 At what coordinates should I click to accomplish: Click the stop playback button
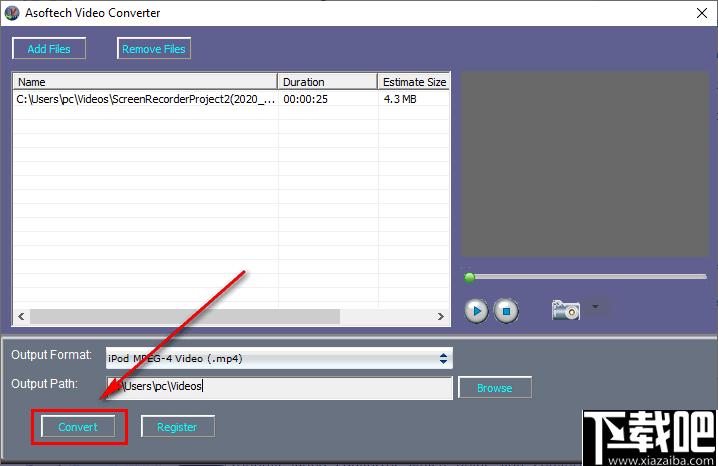point(506,311)
